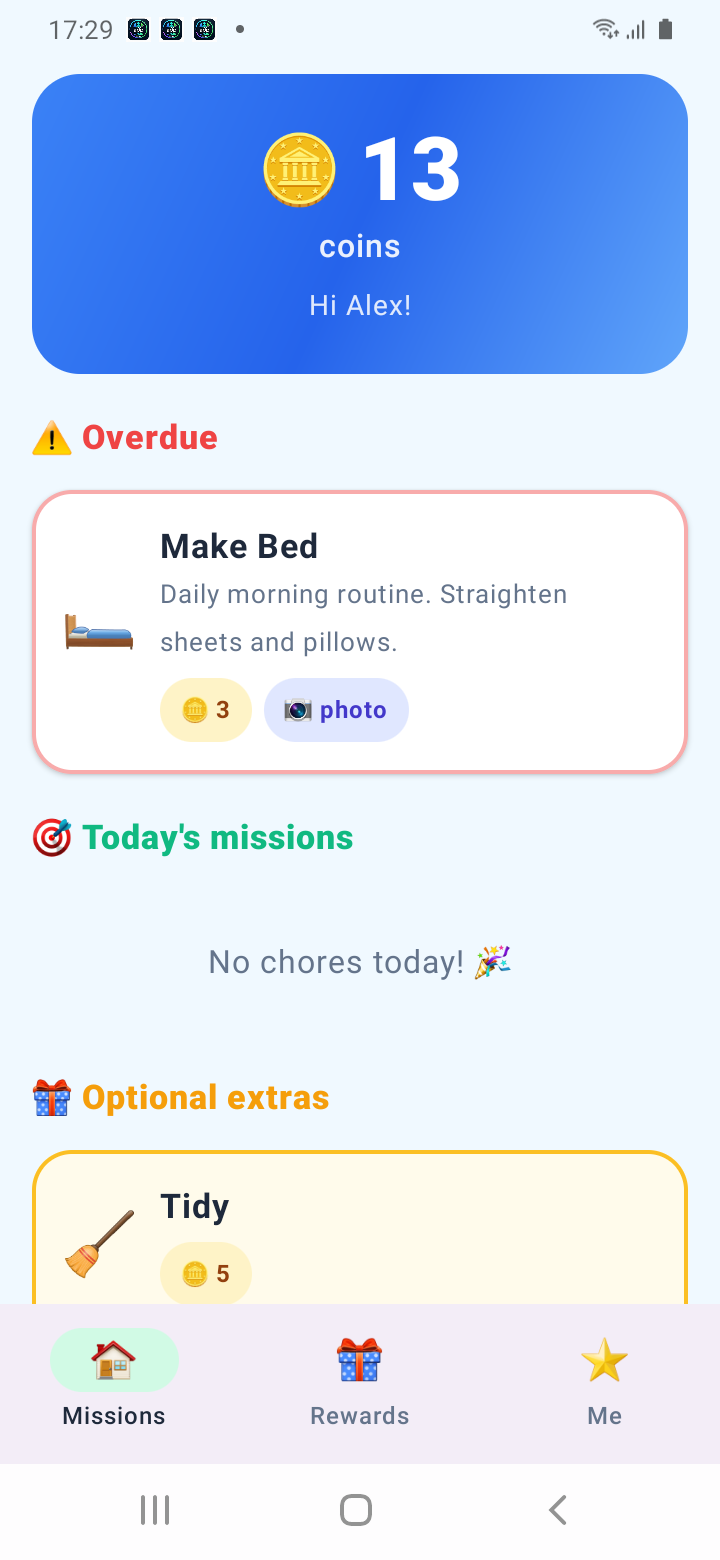Tap the gift icon in bottom navigation
Image resolution: width=720 pixels, height=1560 pixels.
pos(359,1360)
